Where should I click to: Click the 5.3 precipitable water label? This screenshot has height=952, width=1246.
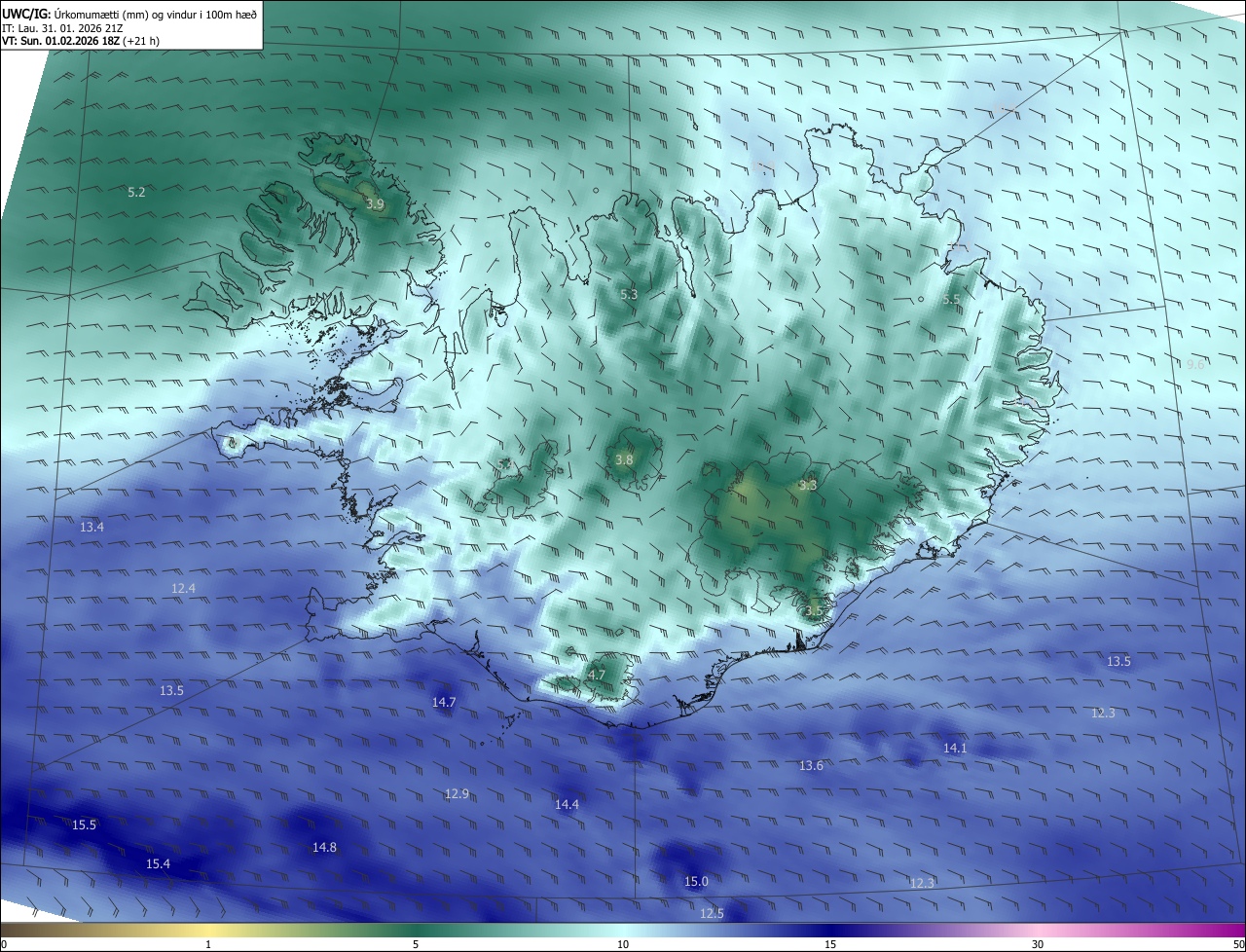(x=629, y=294)
